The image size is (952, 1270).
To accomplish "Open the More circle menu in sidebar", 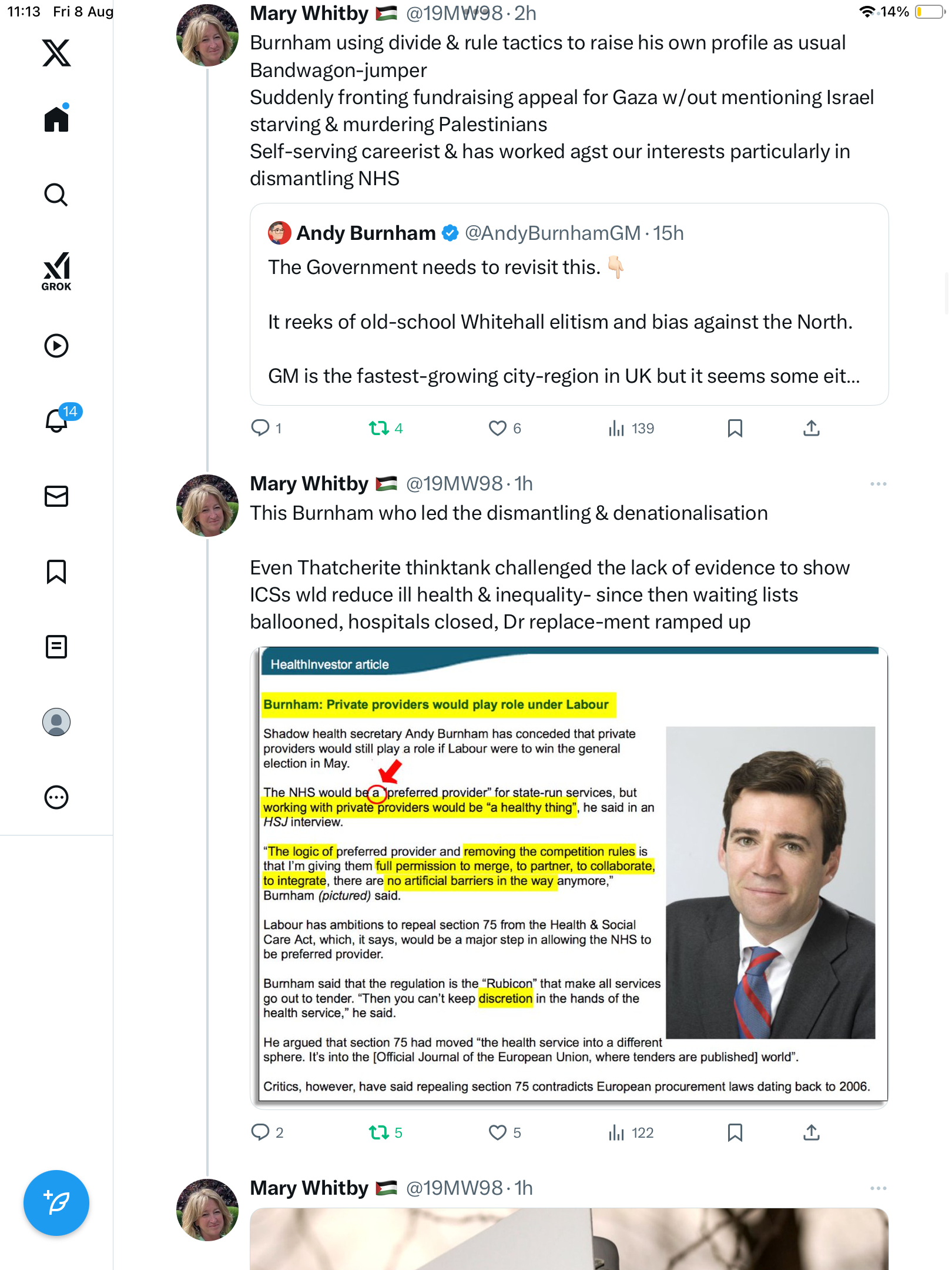I will (56, 797).
